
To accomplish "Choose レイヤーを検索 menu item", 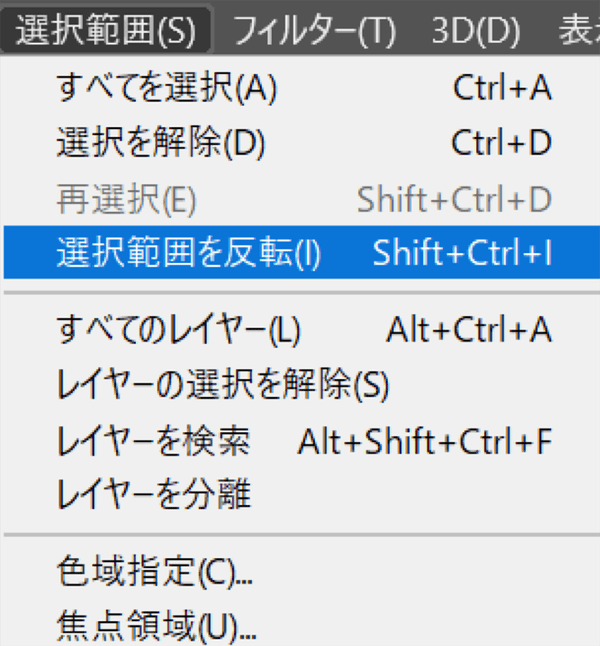I will click(x=302, y=440).
